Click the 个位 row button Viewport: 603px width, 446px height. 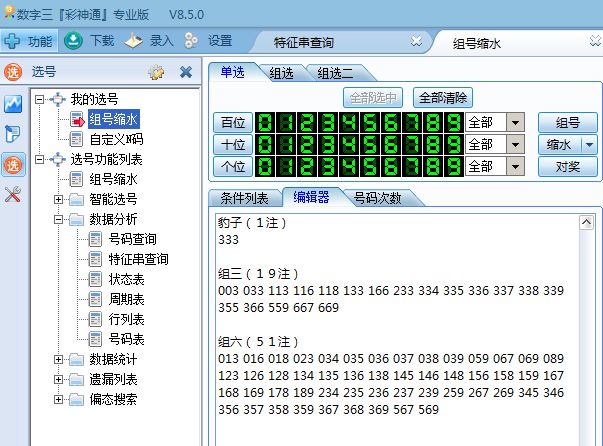[233, 166]
